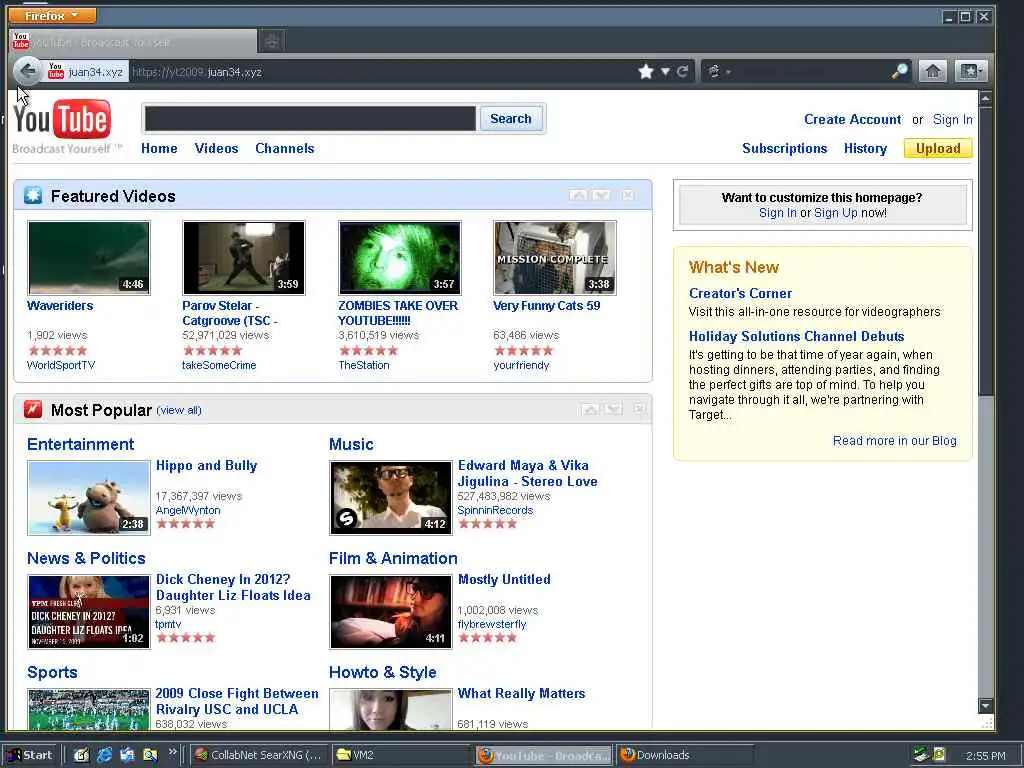Click the YouTube logo
The image size is (1024, 768).
click(x=63, y=120)
